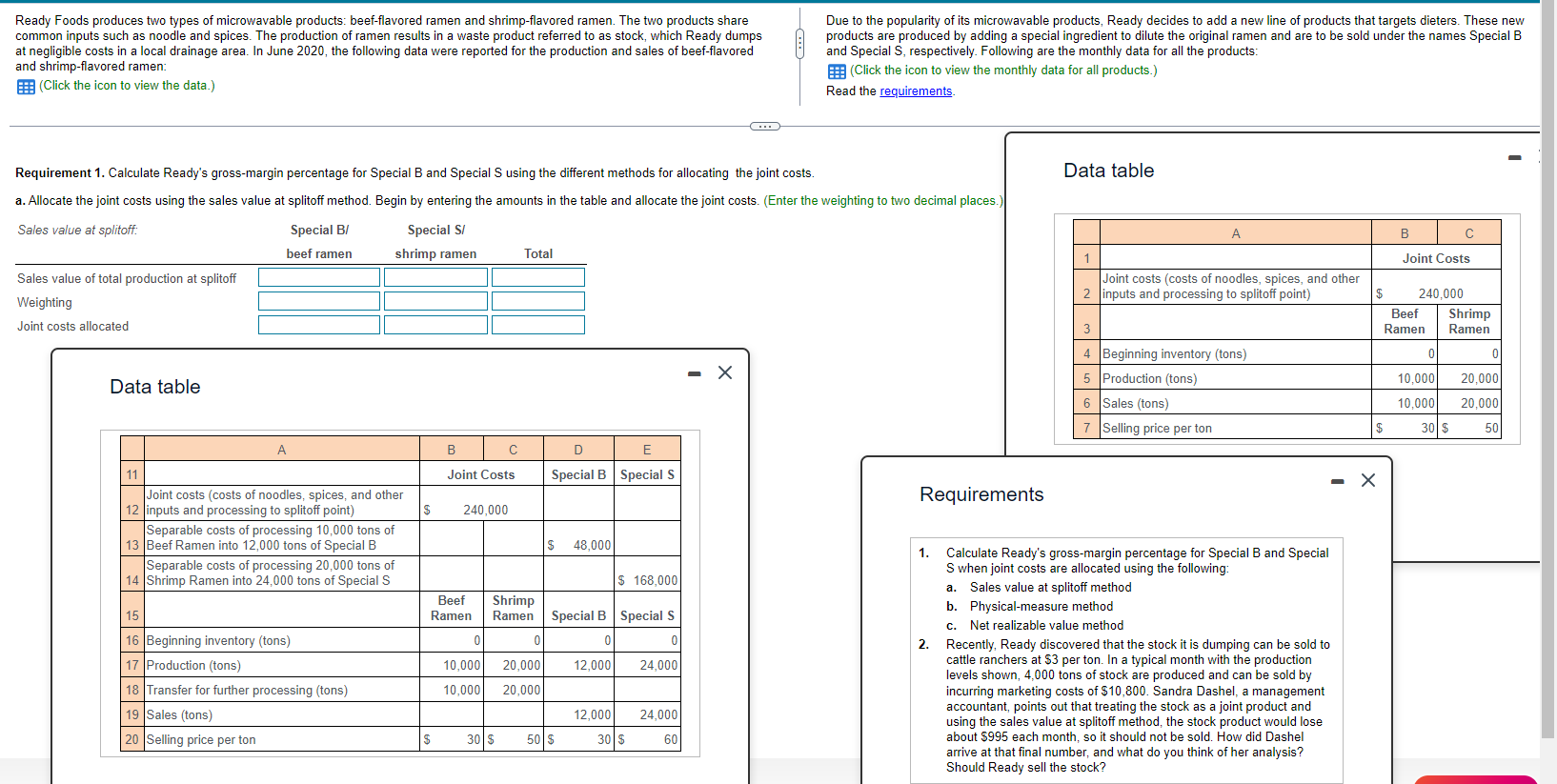Click the vertical splitter handle between problem panes
The image size is (1557, 784).
[799, 43]
